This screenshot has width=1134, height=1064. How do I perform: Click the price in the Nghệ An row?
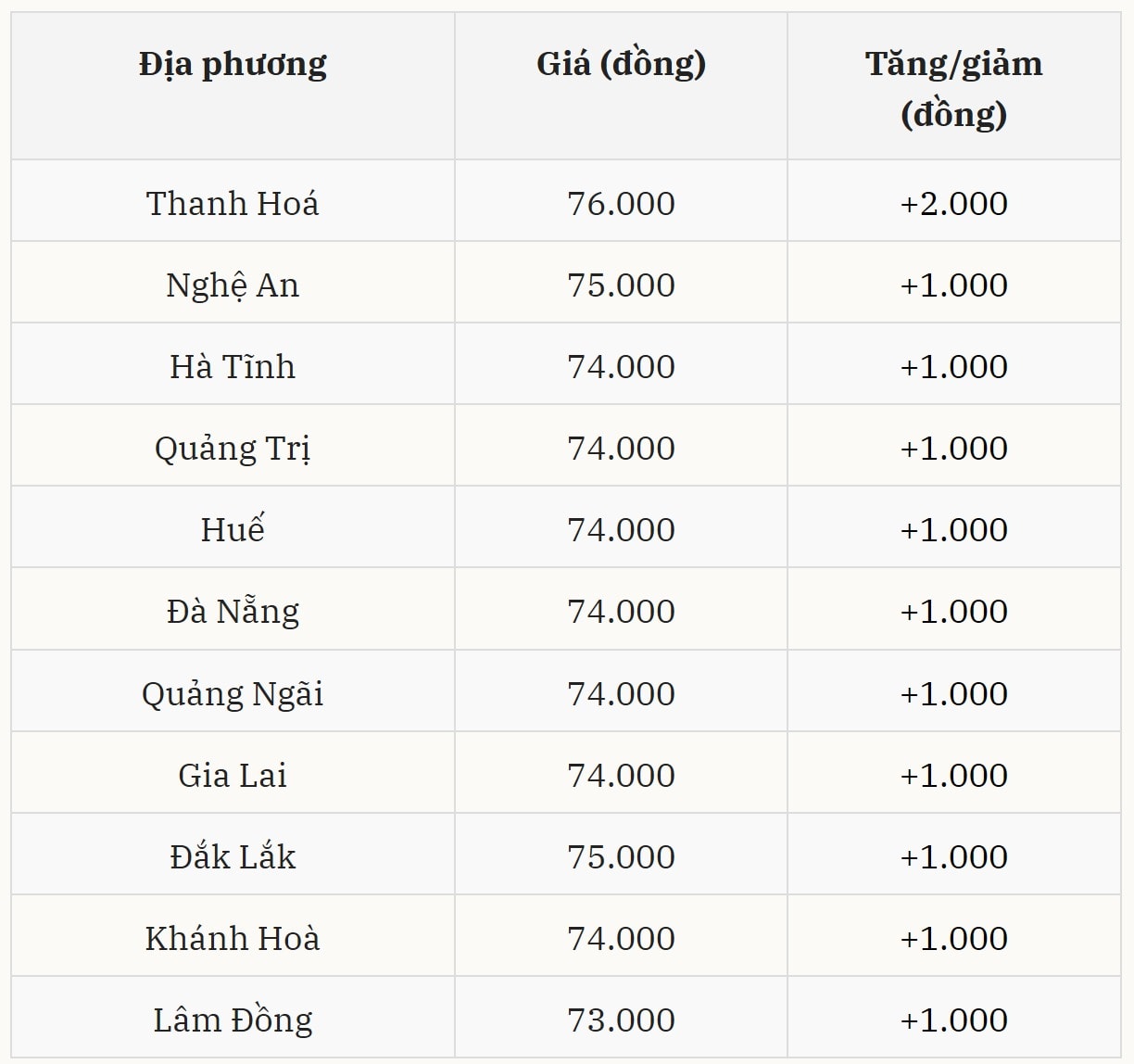coord(621,285)
